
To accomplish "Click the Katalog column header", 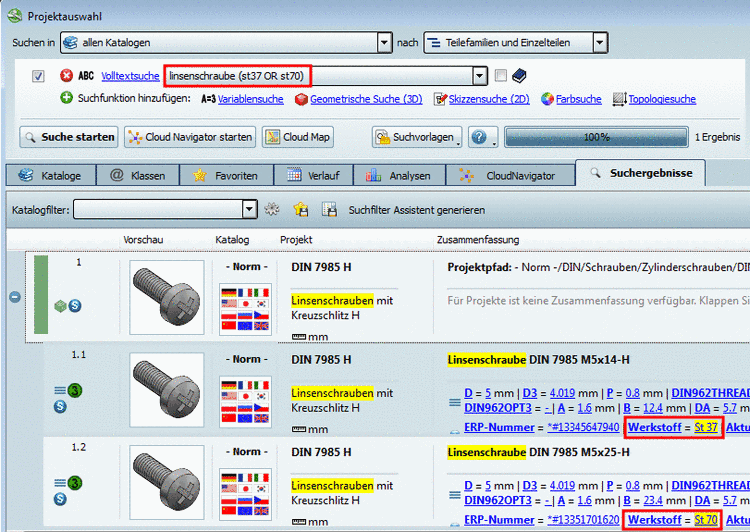I will (x=232, y=240).
